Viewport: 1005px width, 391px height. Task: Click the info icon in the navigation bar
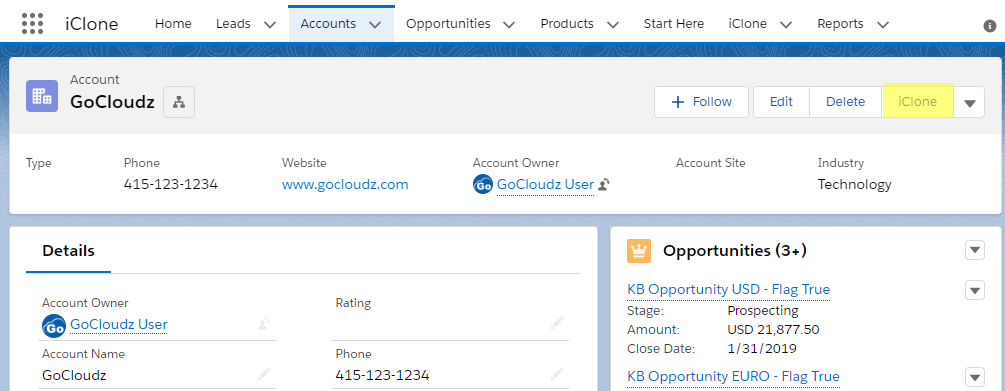pyautogui.click(x=990, y=26)
